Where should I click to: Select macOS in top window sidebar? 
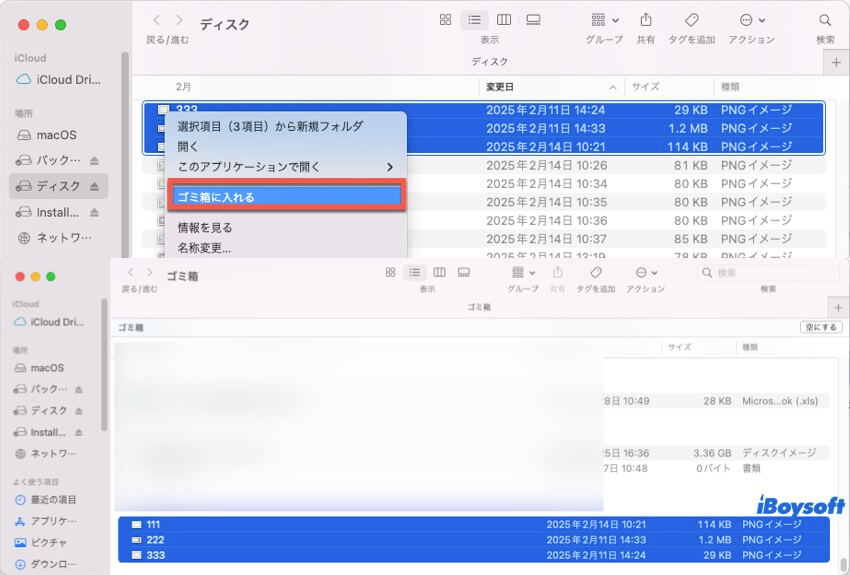tap(48, 135)
